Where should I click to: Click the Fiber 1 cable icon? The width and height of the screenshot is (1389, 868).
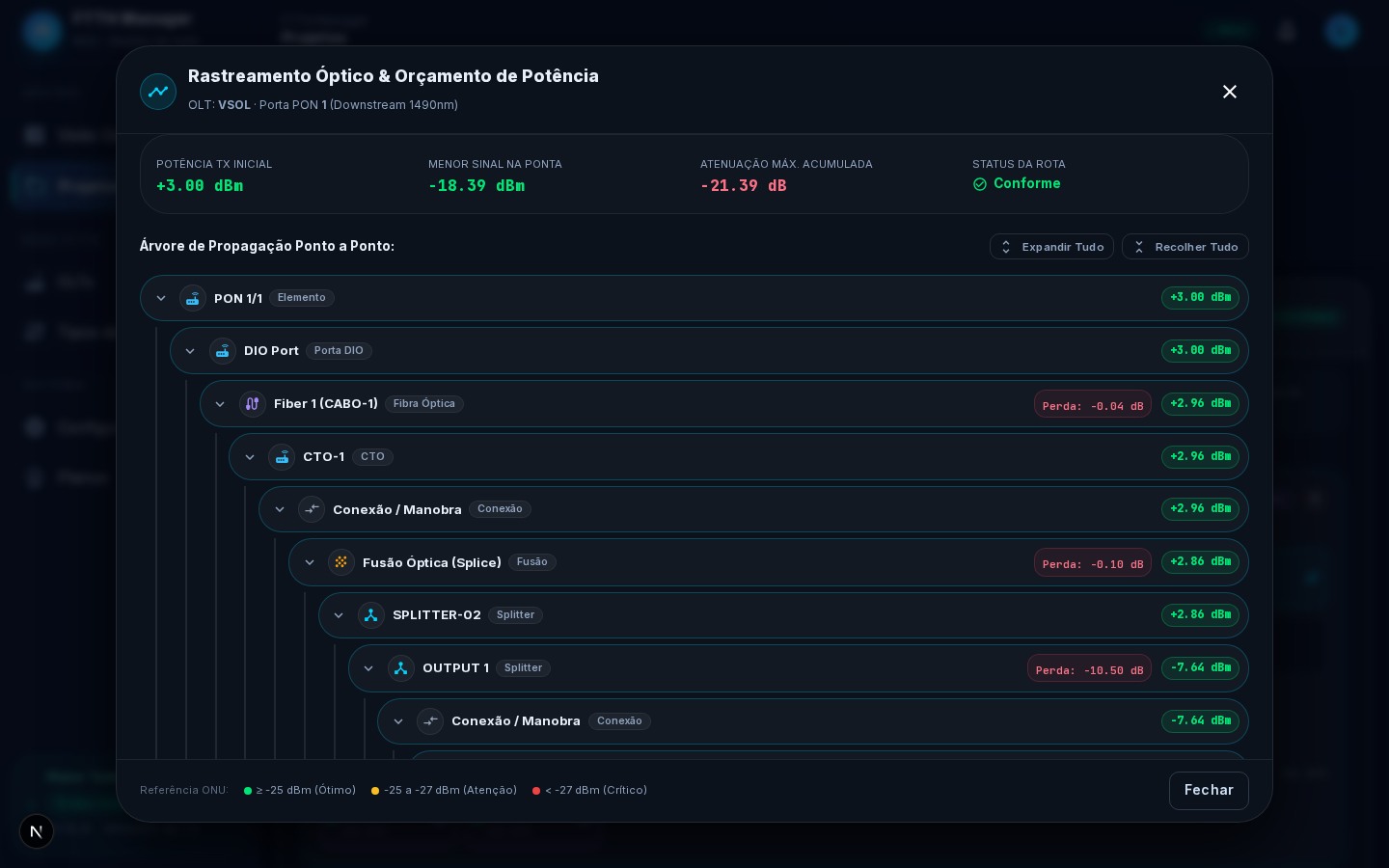(253, 404)
